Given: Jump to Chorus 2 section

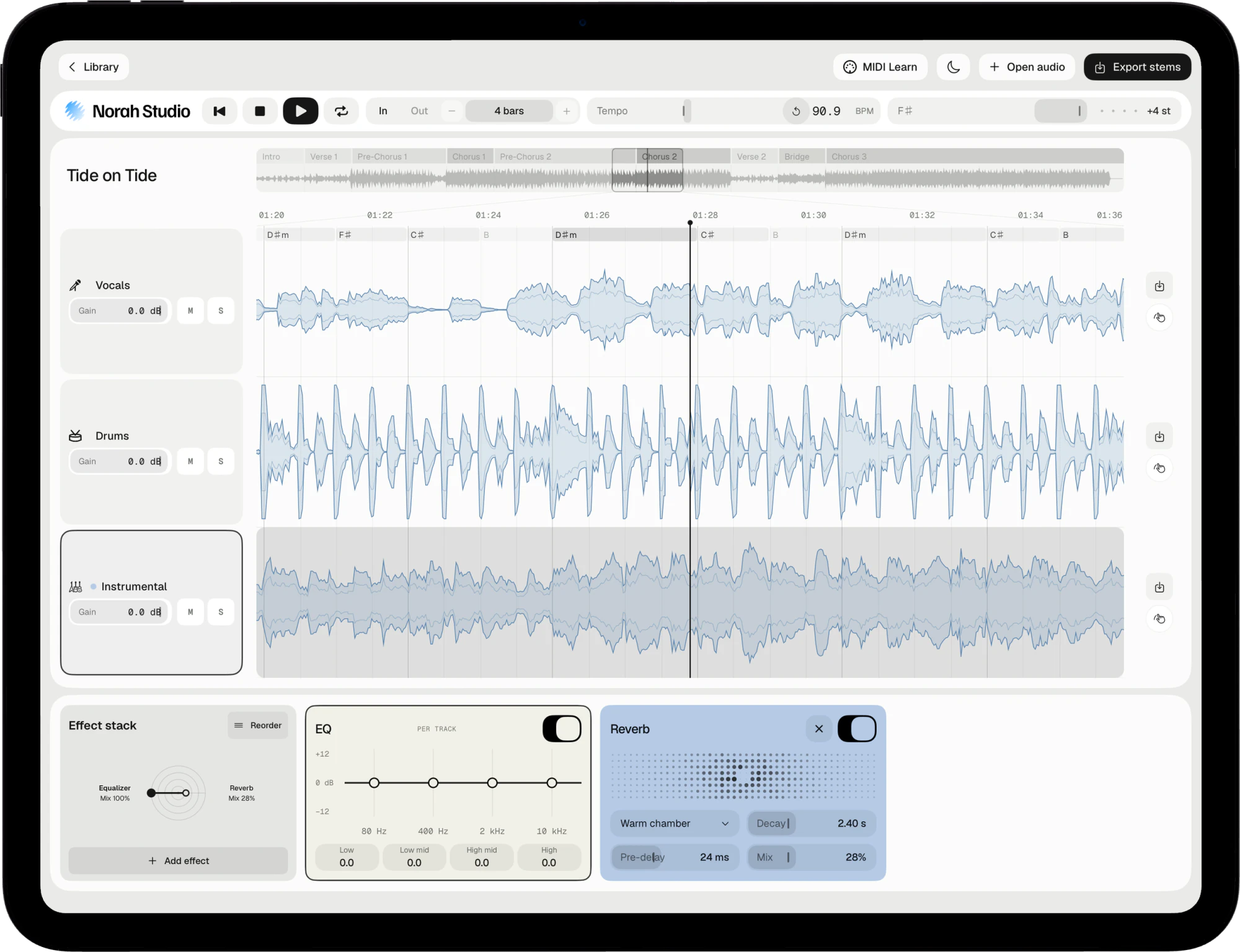Looking at the screenshot, I should 683,156.
